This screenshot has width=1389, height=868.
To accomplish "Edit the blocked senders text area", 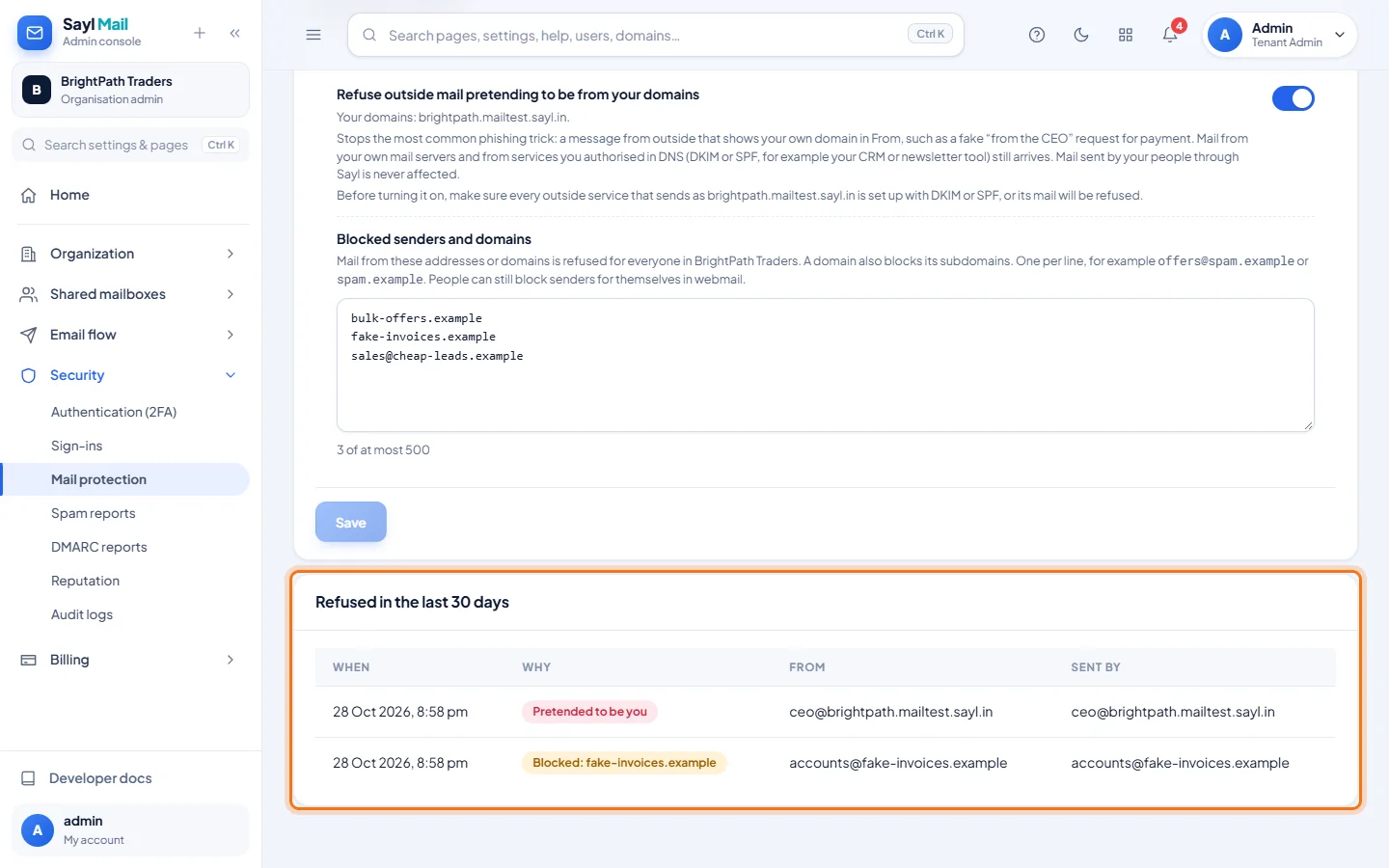I will pos(825,365).
